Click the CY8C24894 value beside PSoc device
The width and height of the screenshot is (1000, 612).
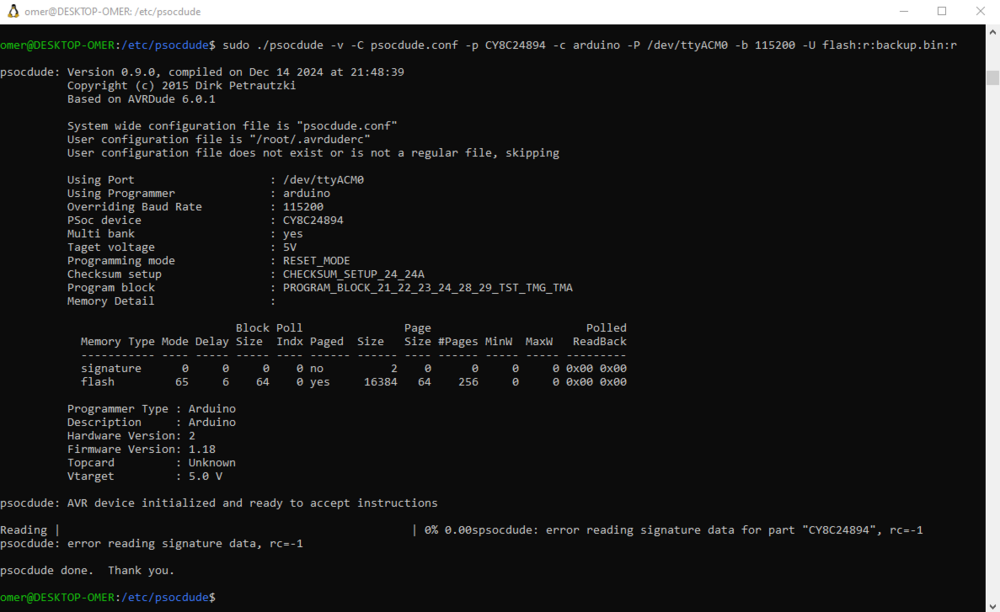pos(313,220)
